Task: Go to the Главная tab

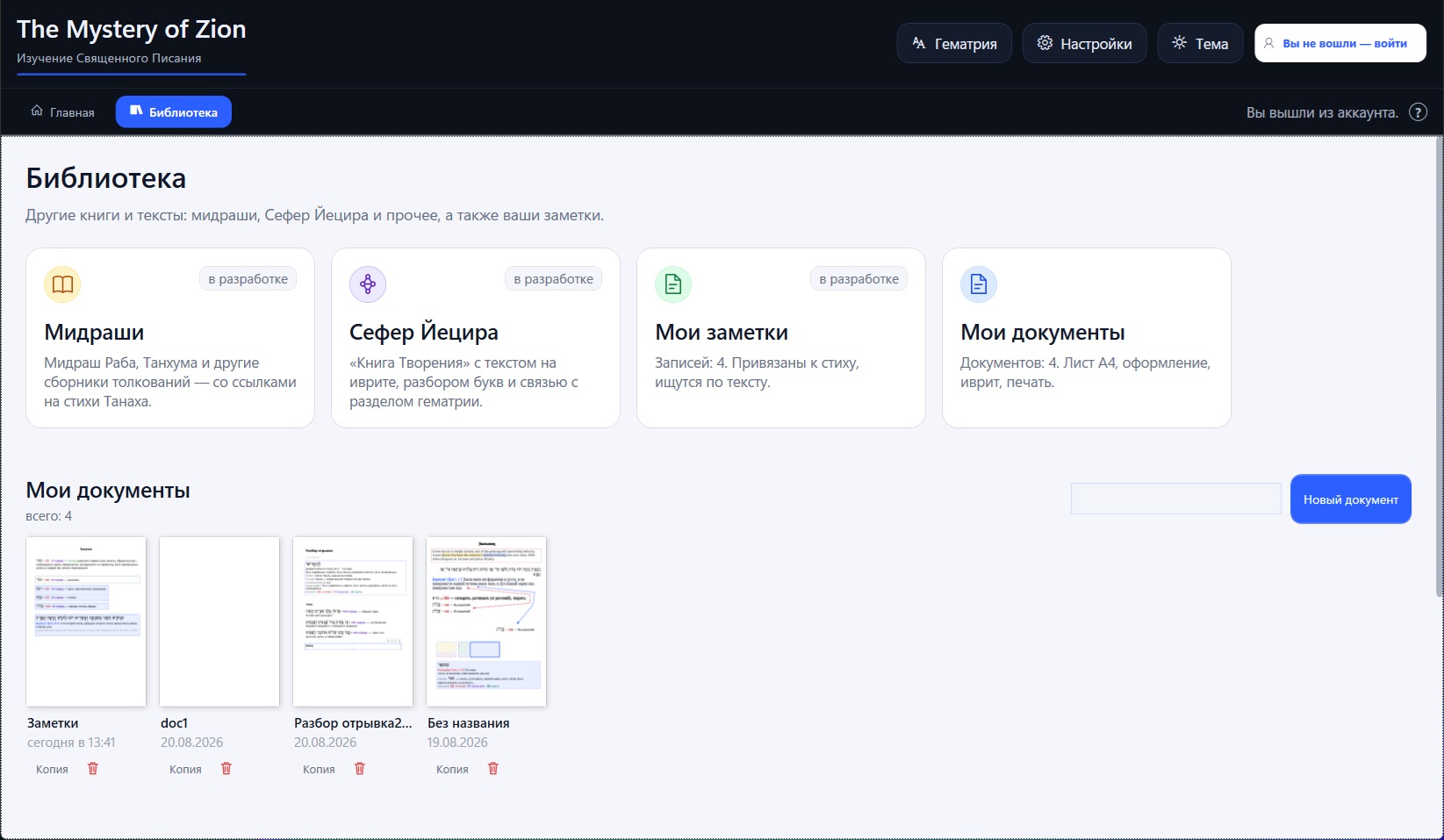Action: point(62,112)
